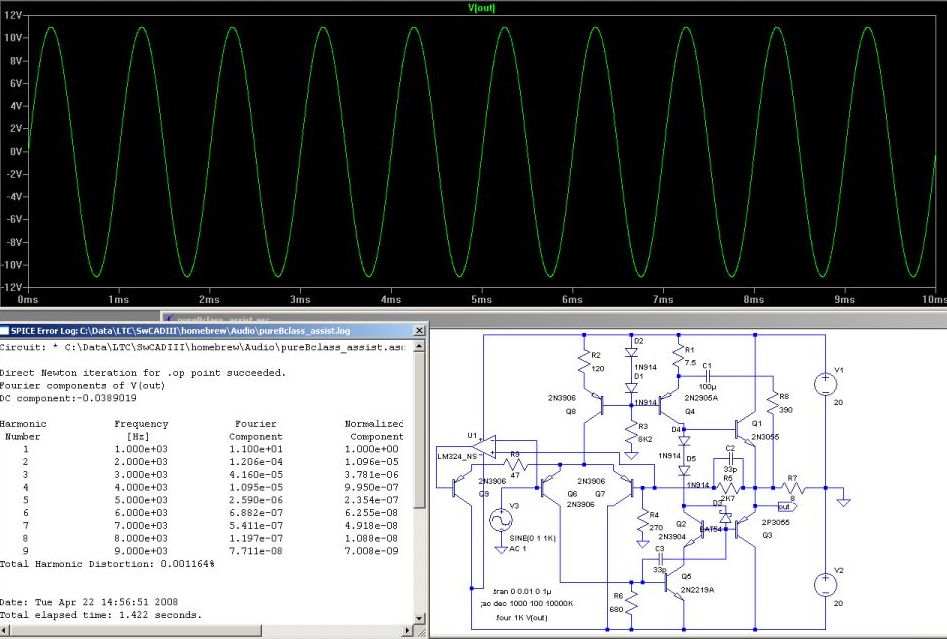The image size is (947, 639).
Task: Click the V1 voltage source symbol
Action: [x=823, y=385]
